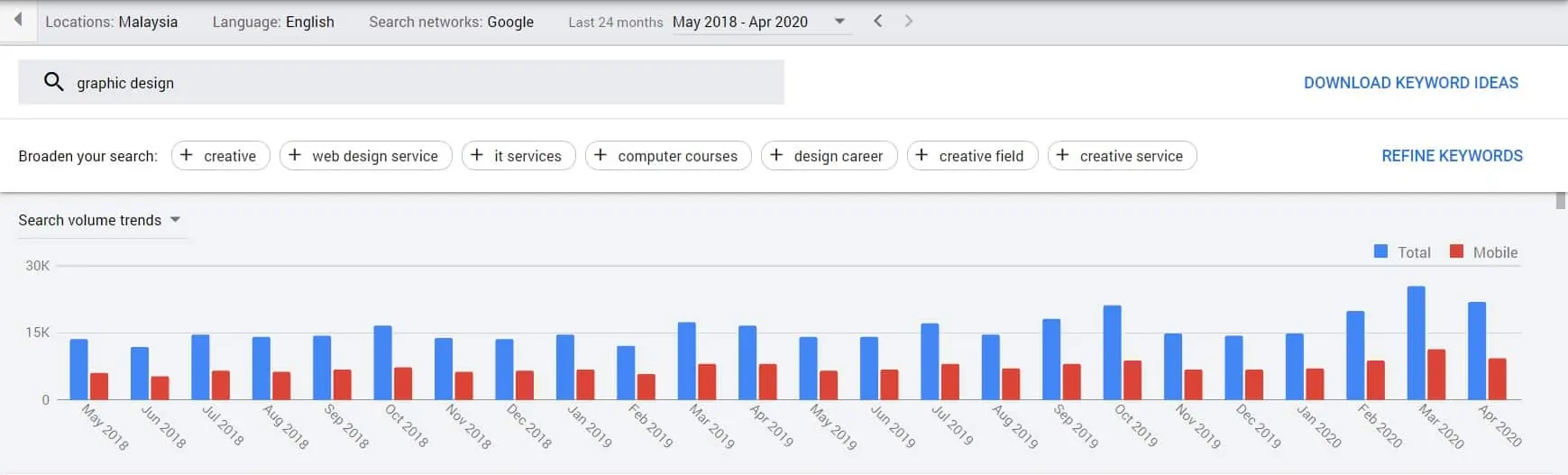Image resolution: width=1568 pixels, height=475 pixels.
Task: Click Download Keyword Ideas link
Action: (x=1411, y=83)
